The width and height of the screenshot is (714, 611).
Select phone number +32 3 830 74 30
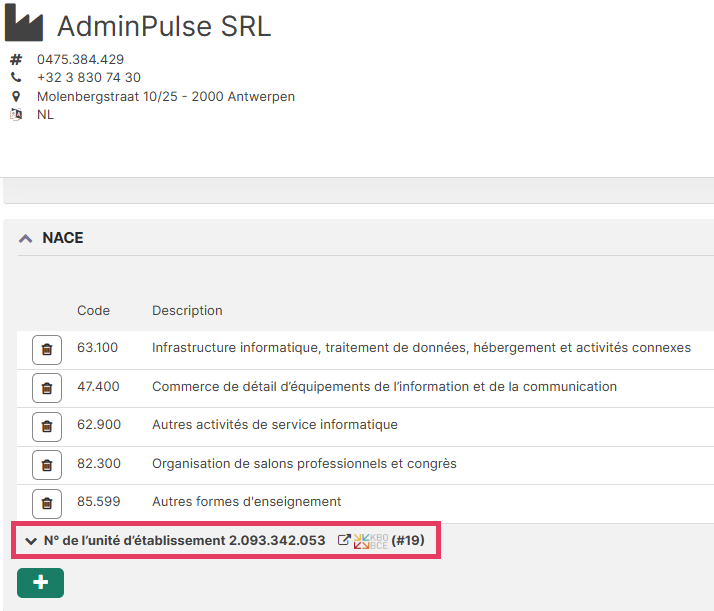(89, 77)
